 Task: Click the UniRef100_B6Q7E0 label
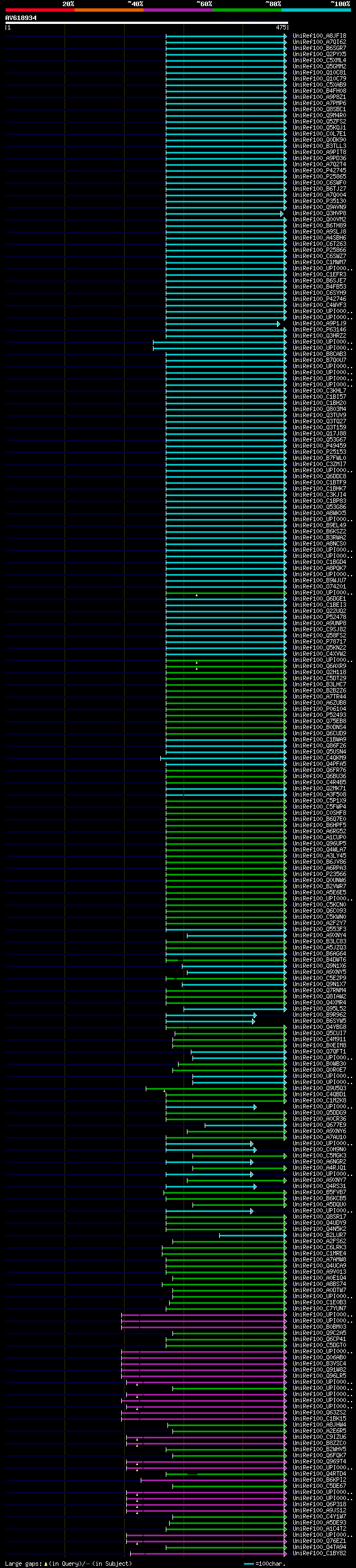(319, 819)
